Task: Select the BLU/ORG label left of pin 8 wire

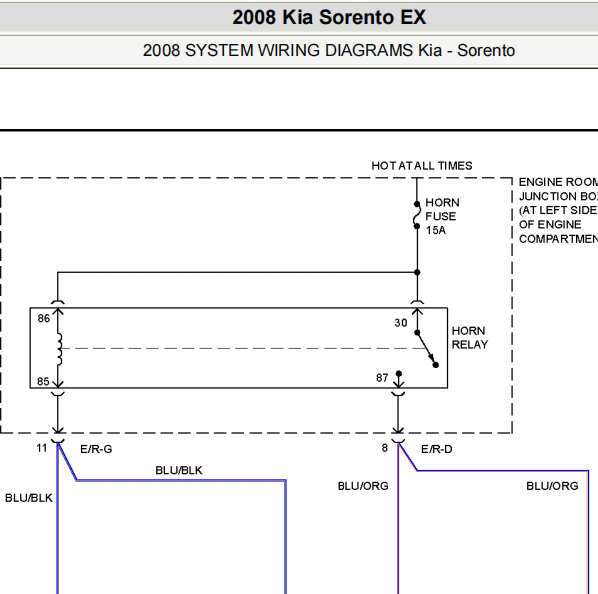Action: click(x=363, y=486)
